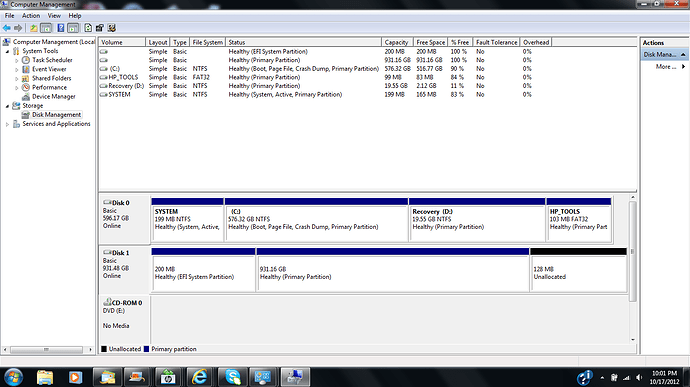
Task: Expand Services and Applications node
Action: 7,124
